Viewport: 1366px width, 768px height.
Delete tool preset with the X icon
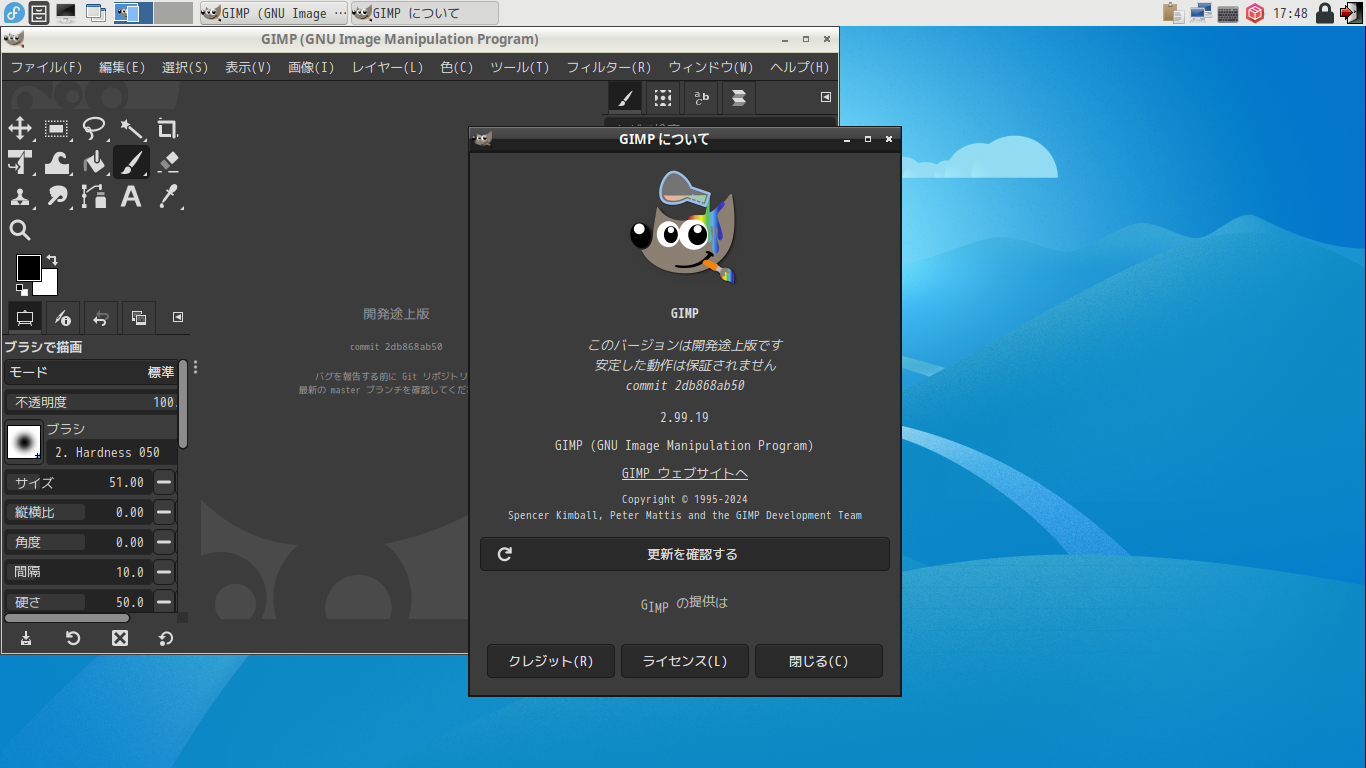120,638
